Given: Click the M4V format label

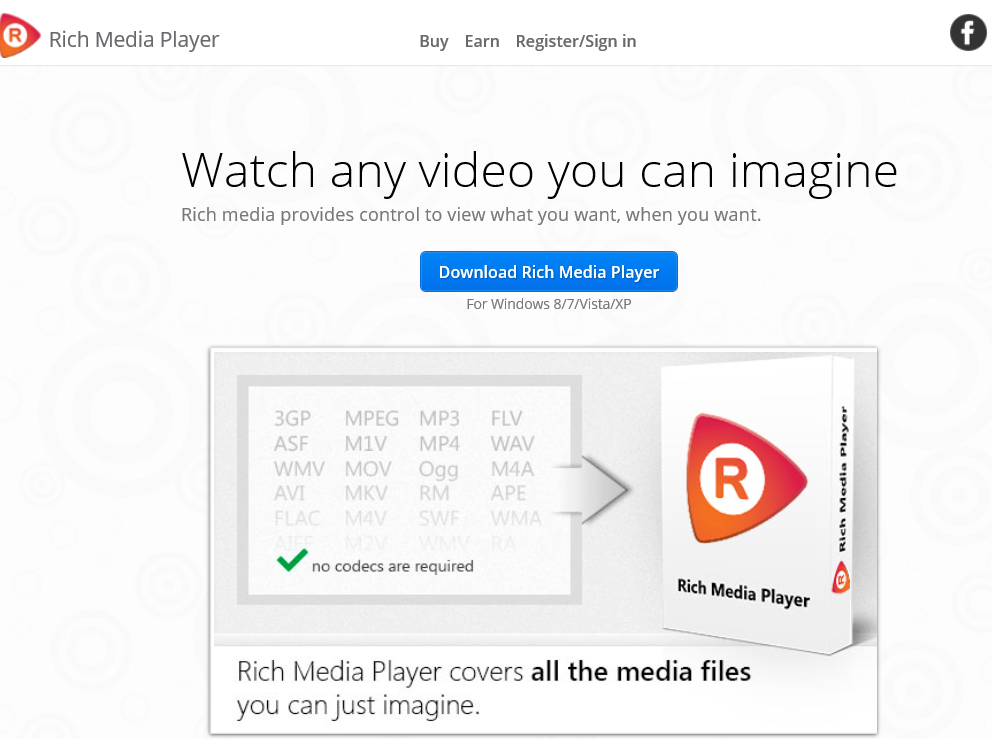Looking at the screenshot, I should click(365, 519).
